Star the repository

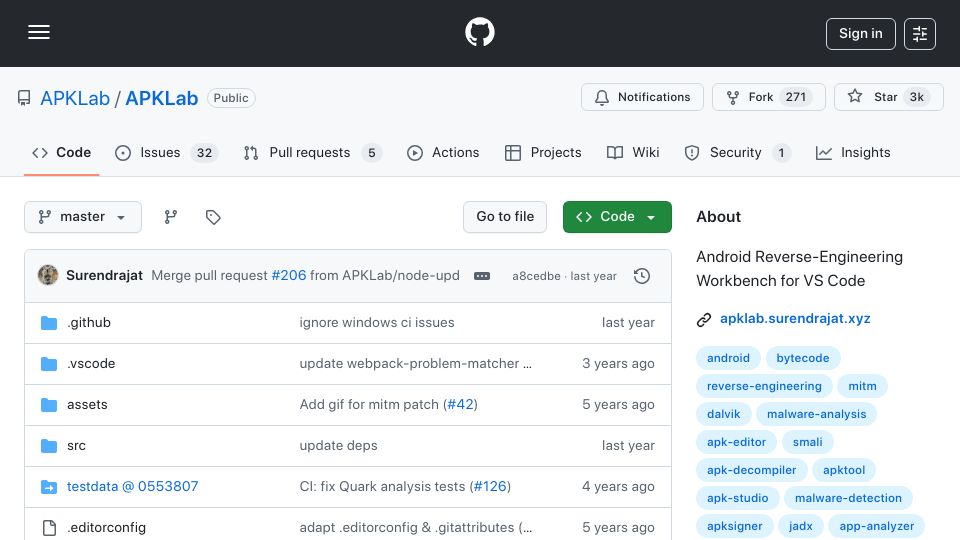tap(888, 97)
